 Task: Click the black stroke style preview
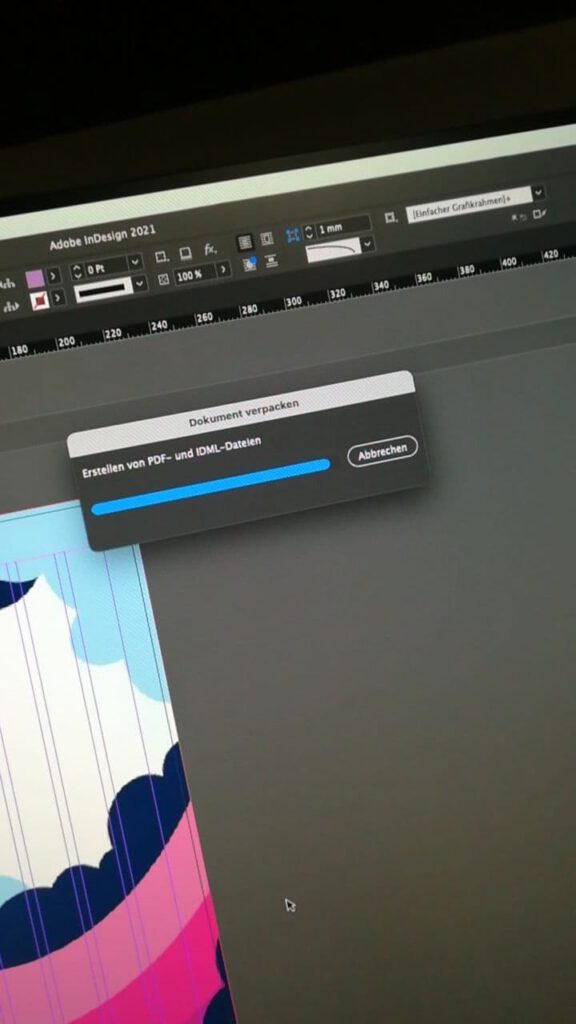click(x=103, y=289)
